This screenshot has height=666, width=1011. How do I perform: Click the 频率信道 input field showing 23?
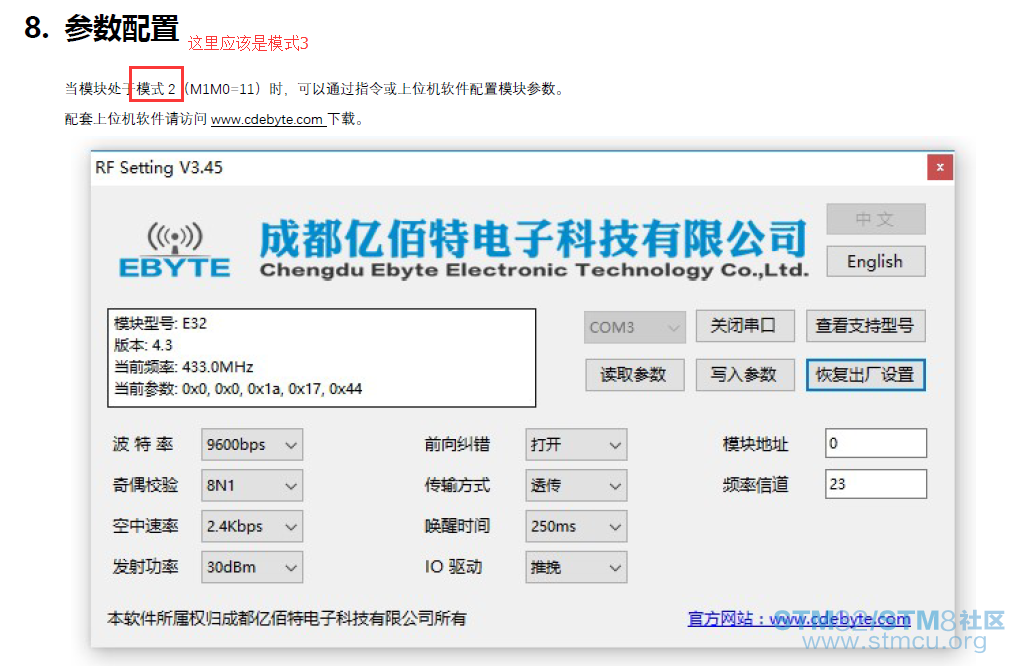[876, 484]
